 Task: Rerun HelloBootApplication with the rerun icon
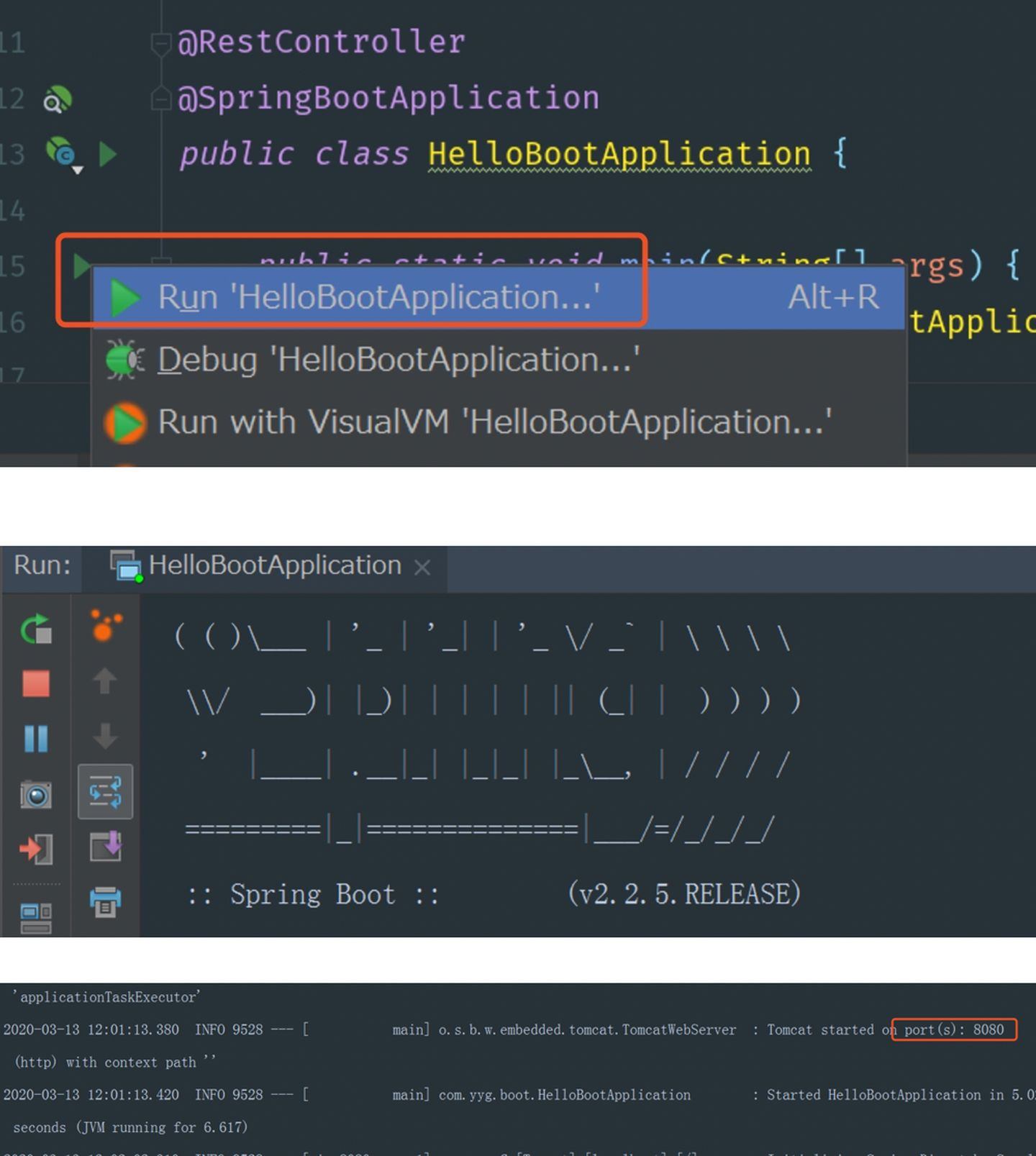pyautogui.click(x=36, y=629)
